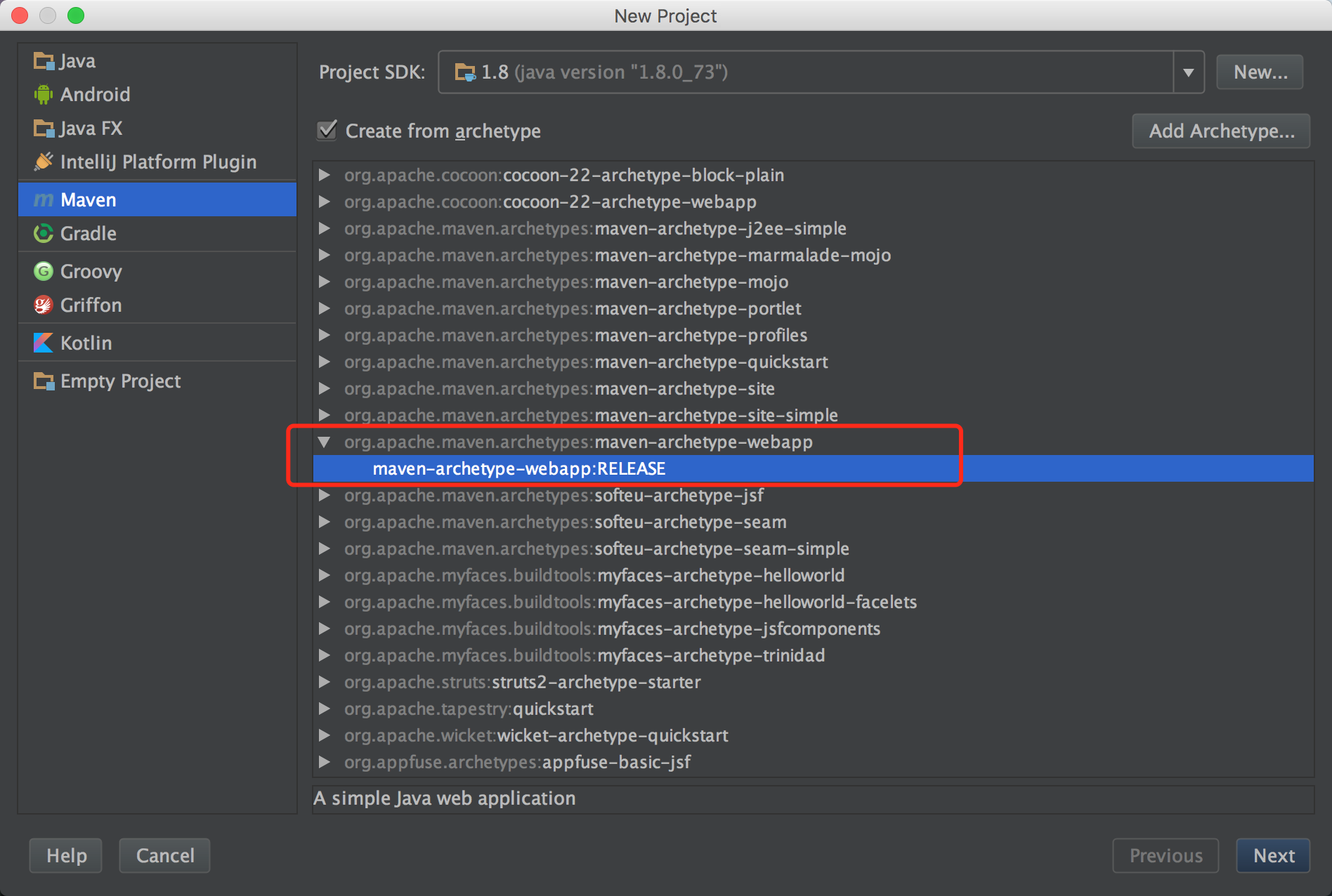The width and height of the screenshot is (1332, 896).
Task: Toggle Create from archetype checkbox
Action: pyautogui.click(x=327, y=130)
